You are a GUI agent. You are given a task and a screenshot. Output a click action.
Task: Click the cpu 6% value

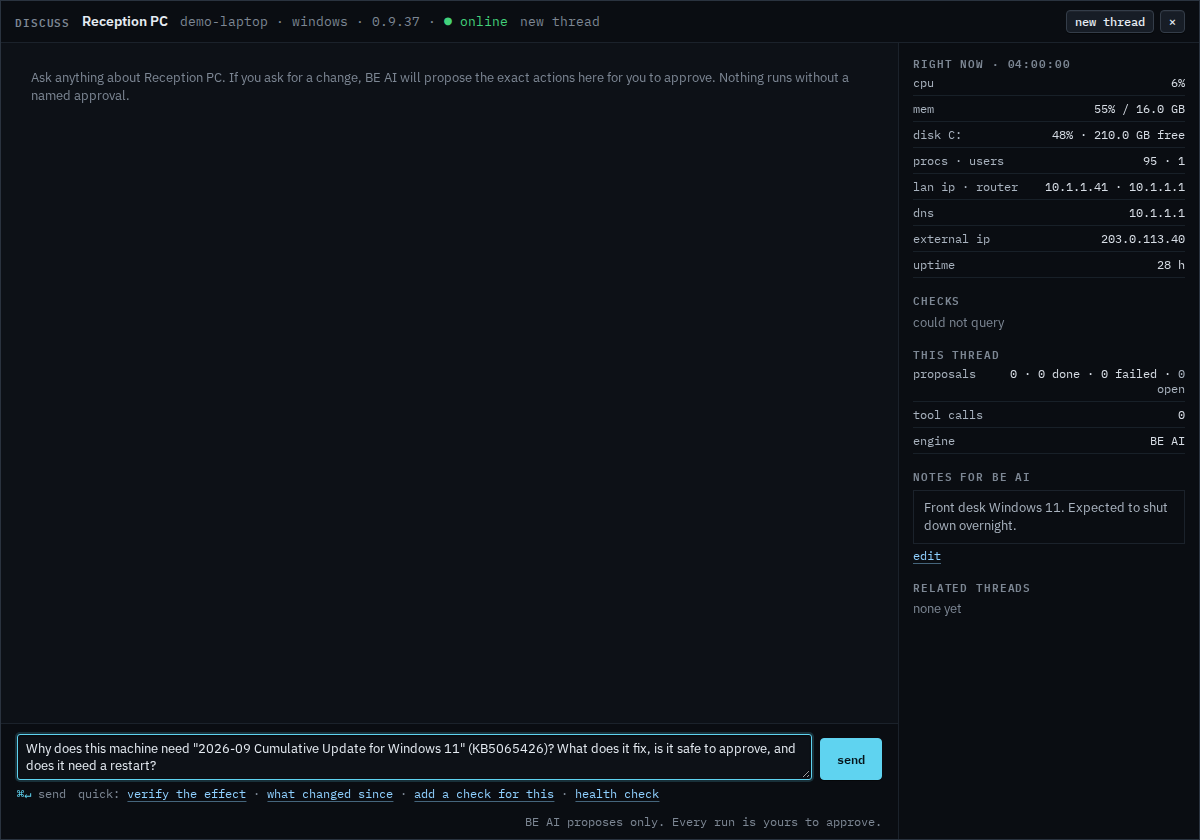click(x=1178, y=83)
